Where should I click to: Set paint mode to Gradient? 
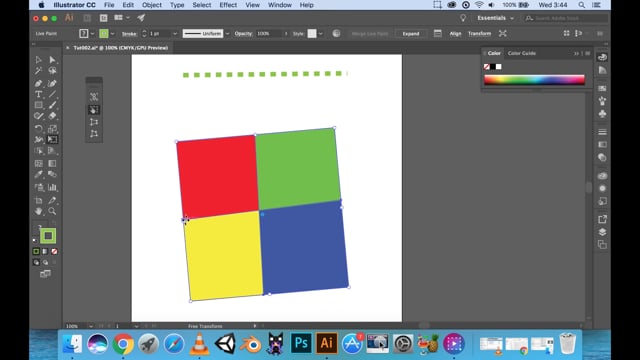pos(45,251)
